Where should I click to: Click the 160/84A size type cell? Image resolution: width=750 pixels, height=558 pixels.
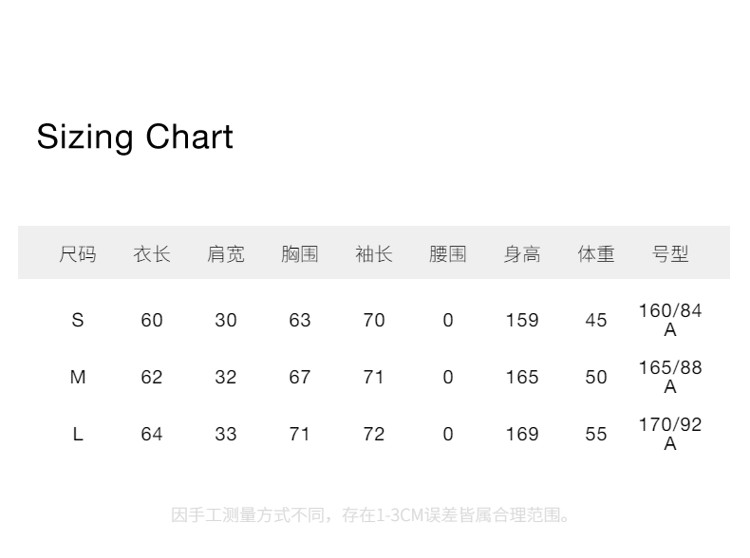pos(670,320)
